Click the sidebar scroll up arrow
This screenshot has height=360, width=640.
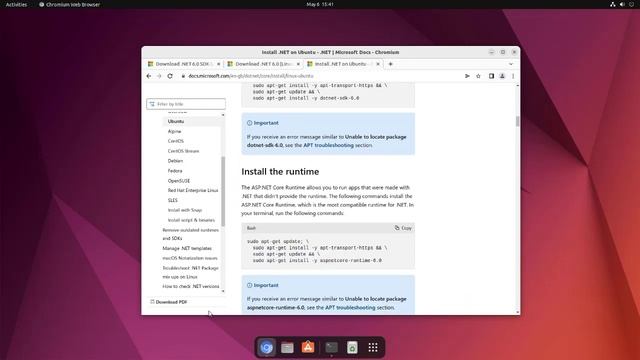pyautogui.click(x=223, y=116)
